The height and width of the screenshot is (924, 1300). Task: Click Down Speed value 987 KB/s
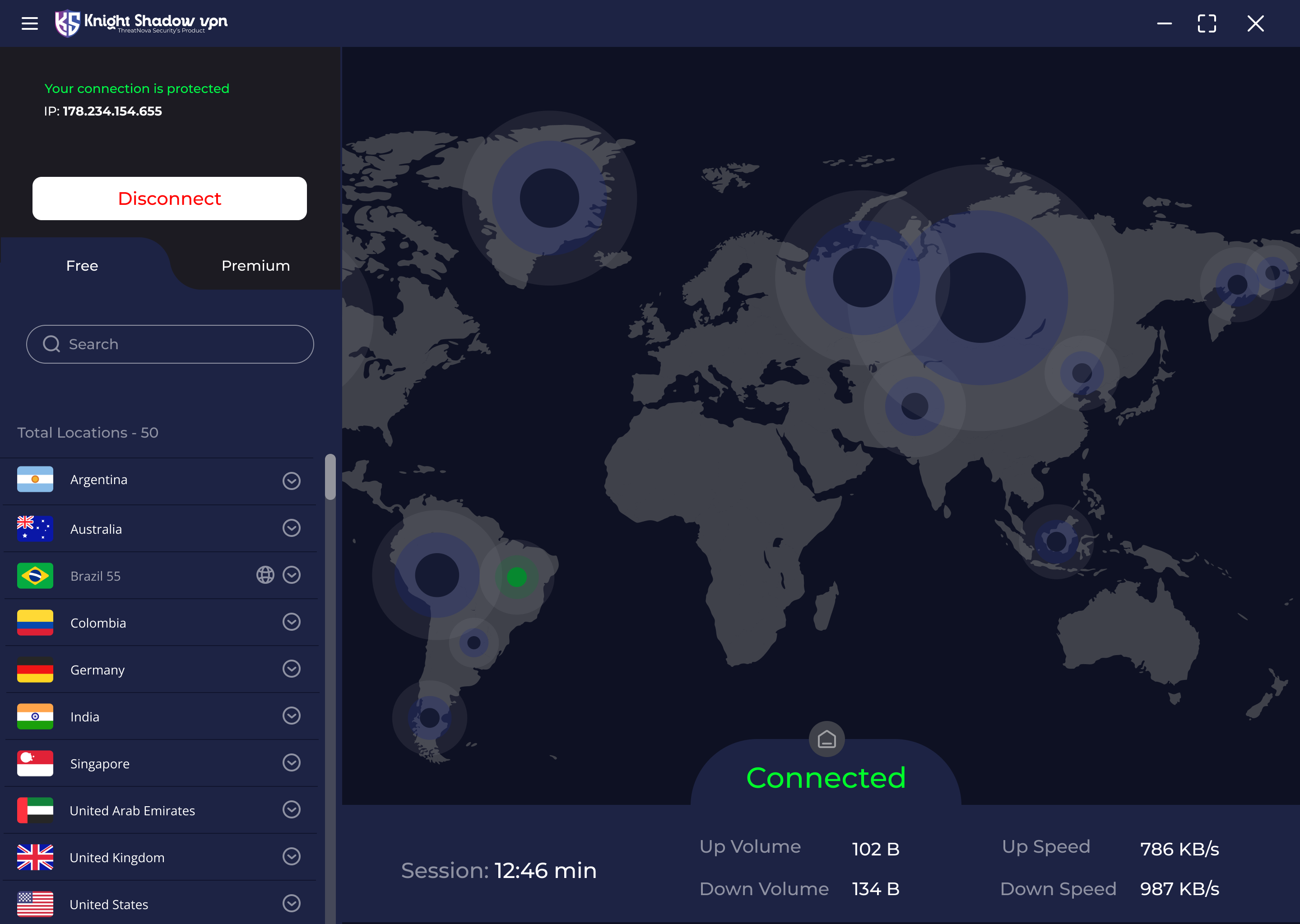[x=1179, y=889]
